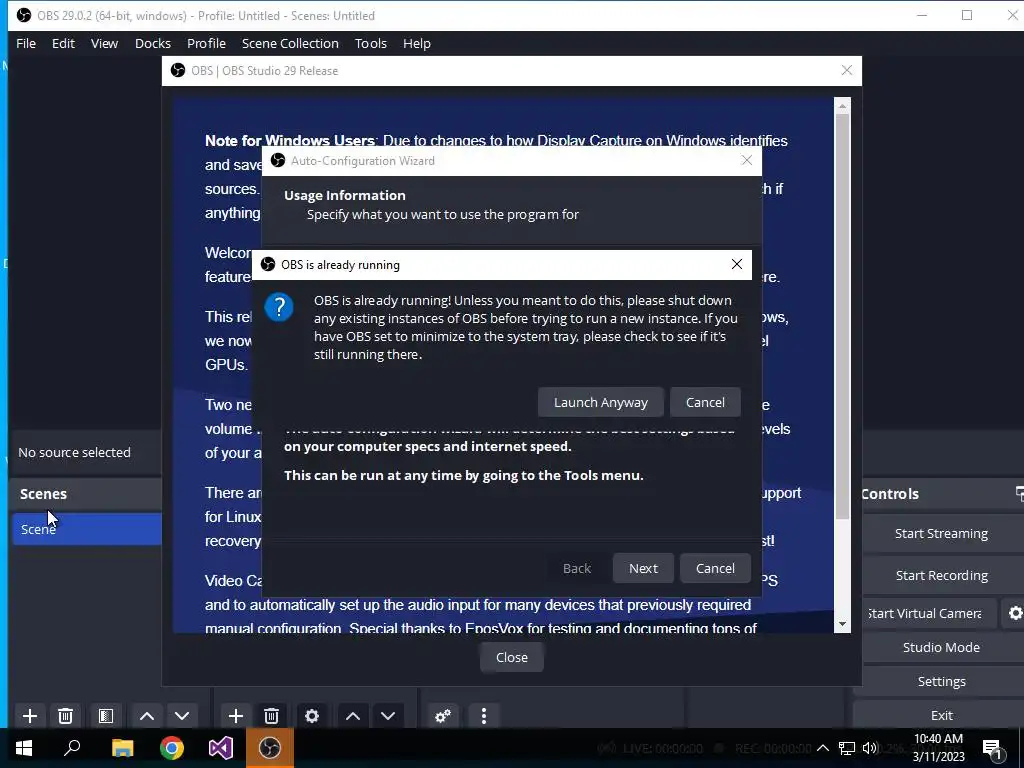Click Next in Auto-Configuration Wizard

[643, 568]
